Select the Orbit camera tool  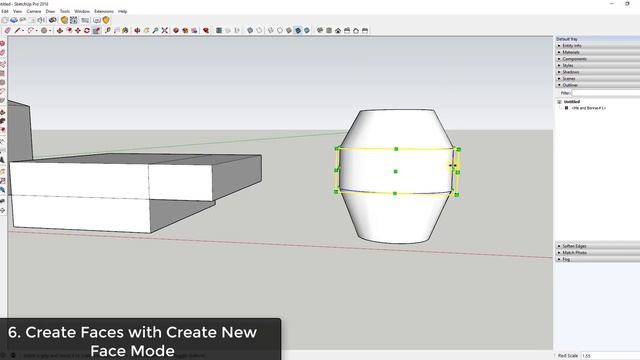[x=137, y=31]
